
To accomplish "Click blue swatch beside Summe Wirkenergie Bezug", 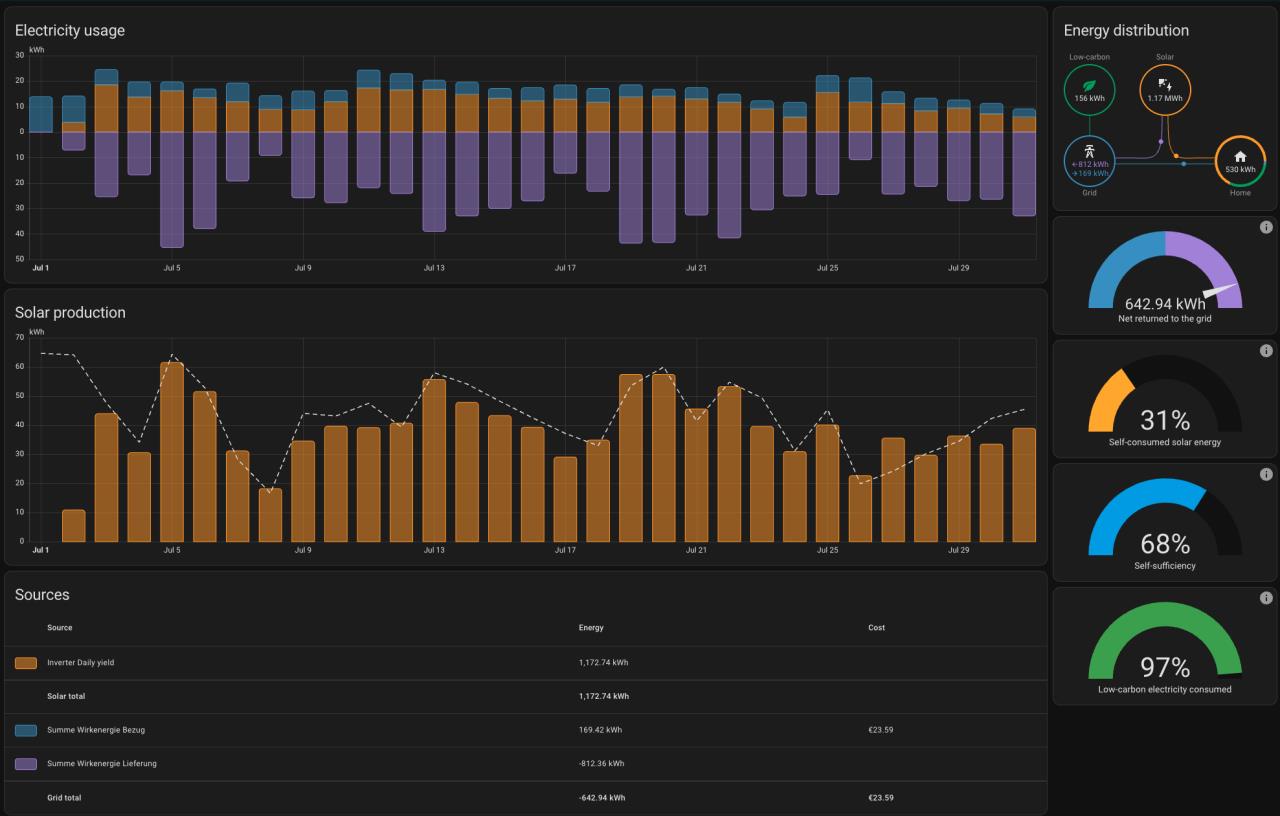I will (27, 730).
